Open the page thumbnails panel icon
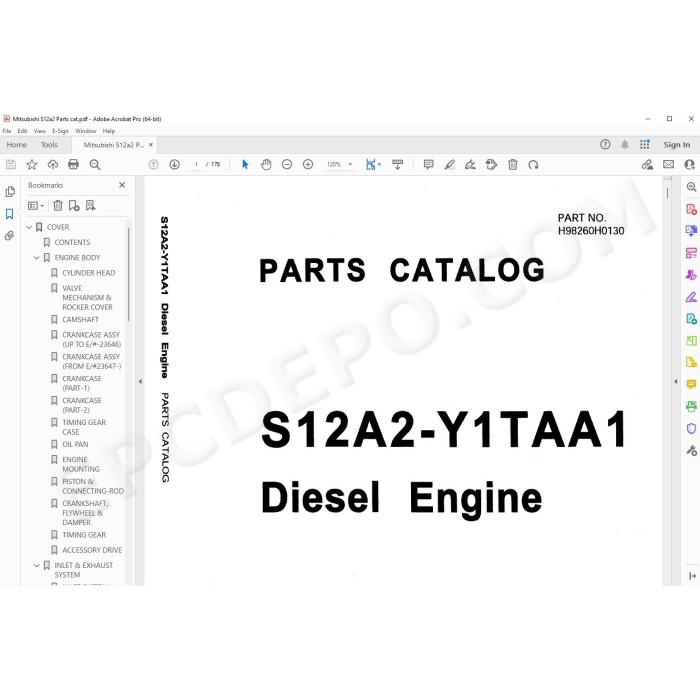 10,192
